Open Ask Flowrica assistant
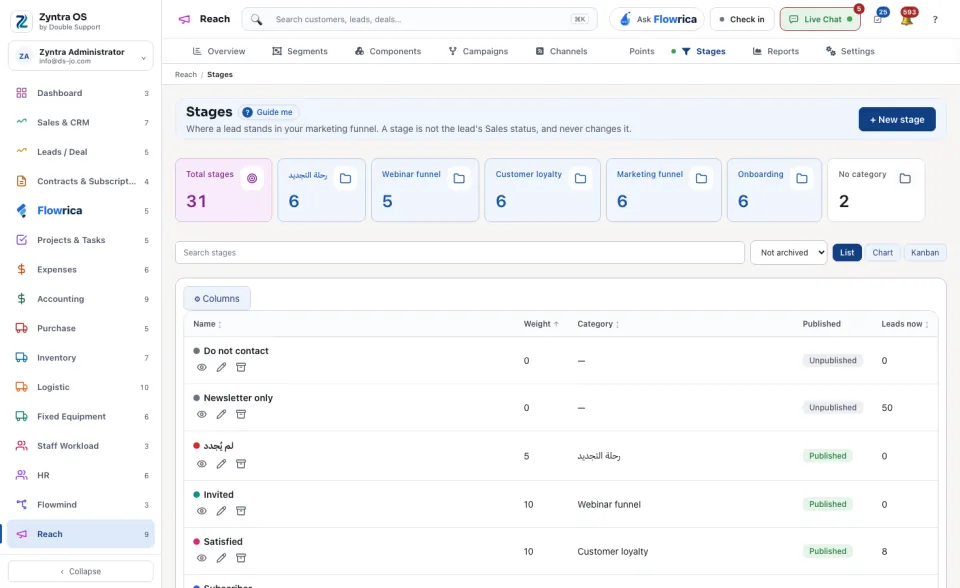Screen dimensions: 960x588 click(x=657, y=19)
